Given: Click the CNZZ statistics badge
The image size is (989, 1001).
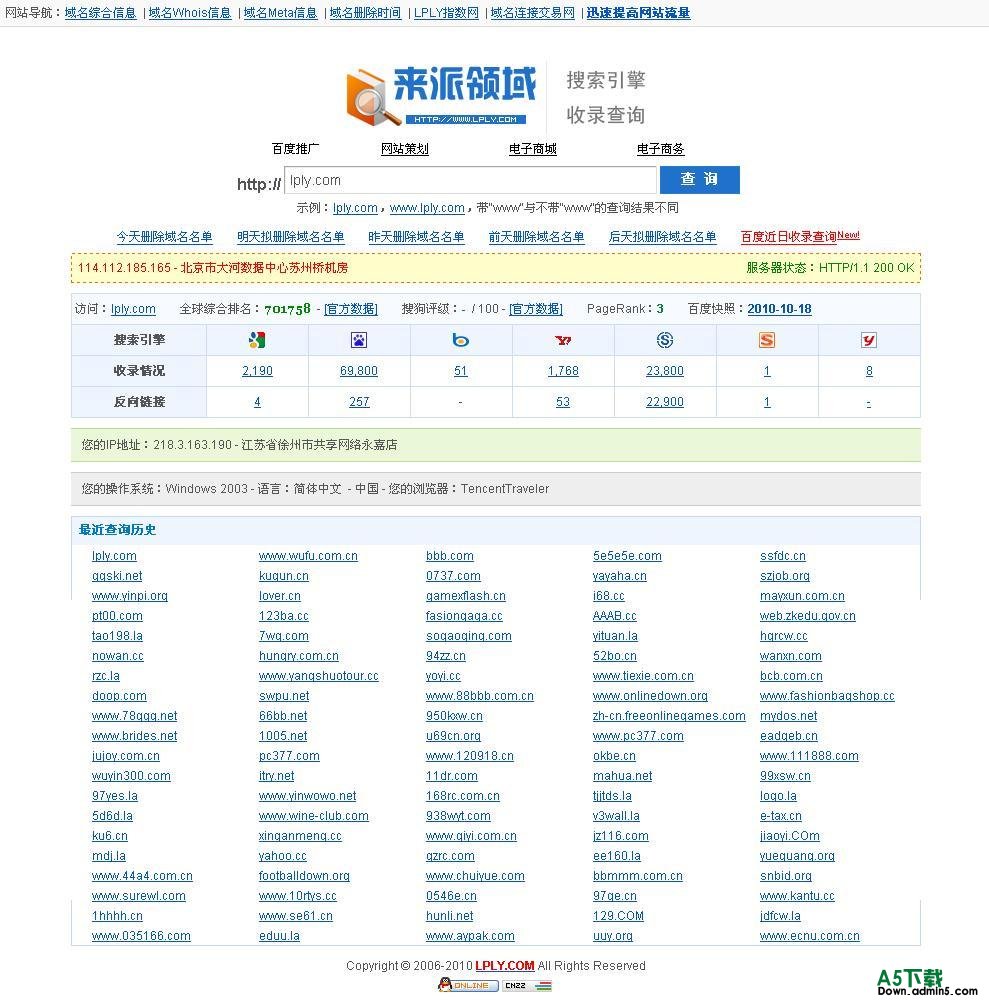Looking at the screenshot, I should point(527,986).
